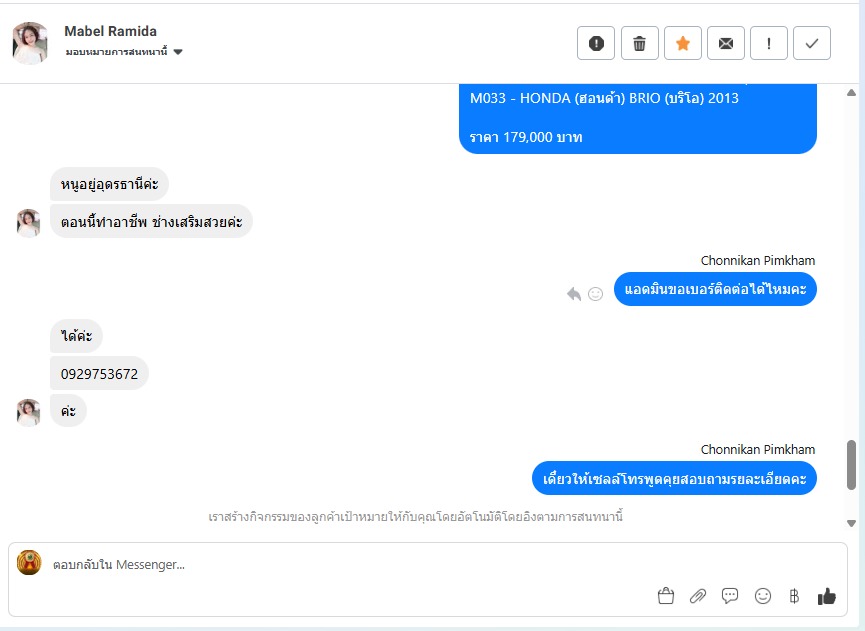The height and width of the screenshot is (631, 865).
Task: Open shopping bag products icon
Action: click(666, 596)
